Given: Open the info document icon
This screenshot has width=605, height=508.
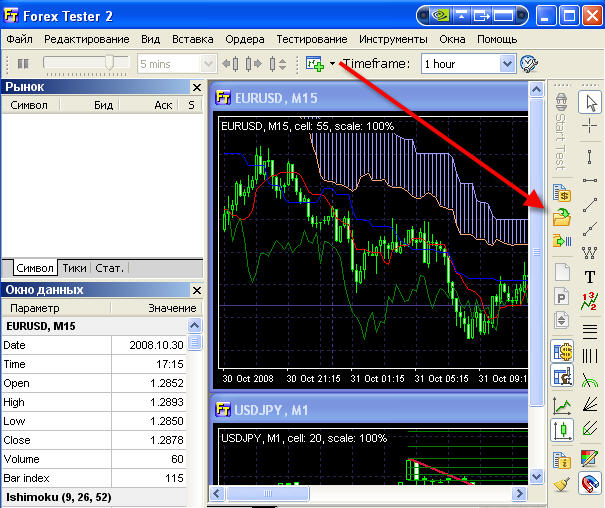Looking at the screenshot, I should 562,460.
